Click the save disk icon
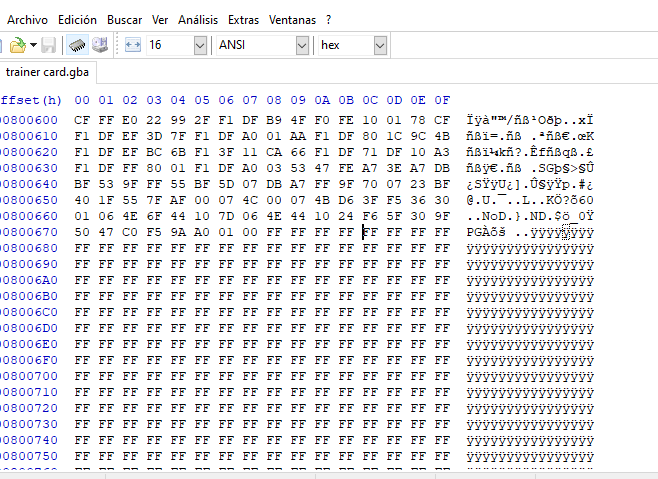This screenshot has height=479, width=658. pyautogui.click(x=48, y=45)
